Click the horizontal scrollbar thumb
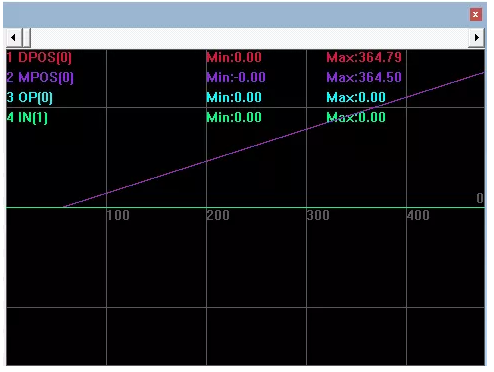Viewport: 494px width, 372px height. click(x=26, y=38)
